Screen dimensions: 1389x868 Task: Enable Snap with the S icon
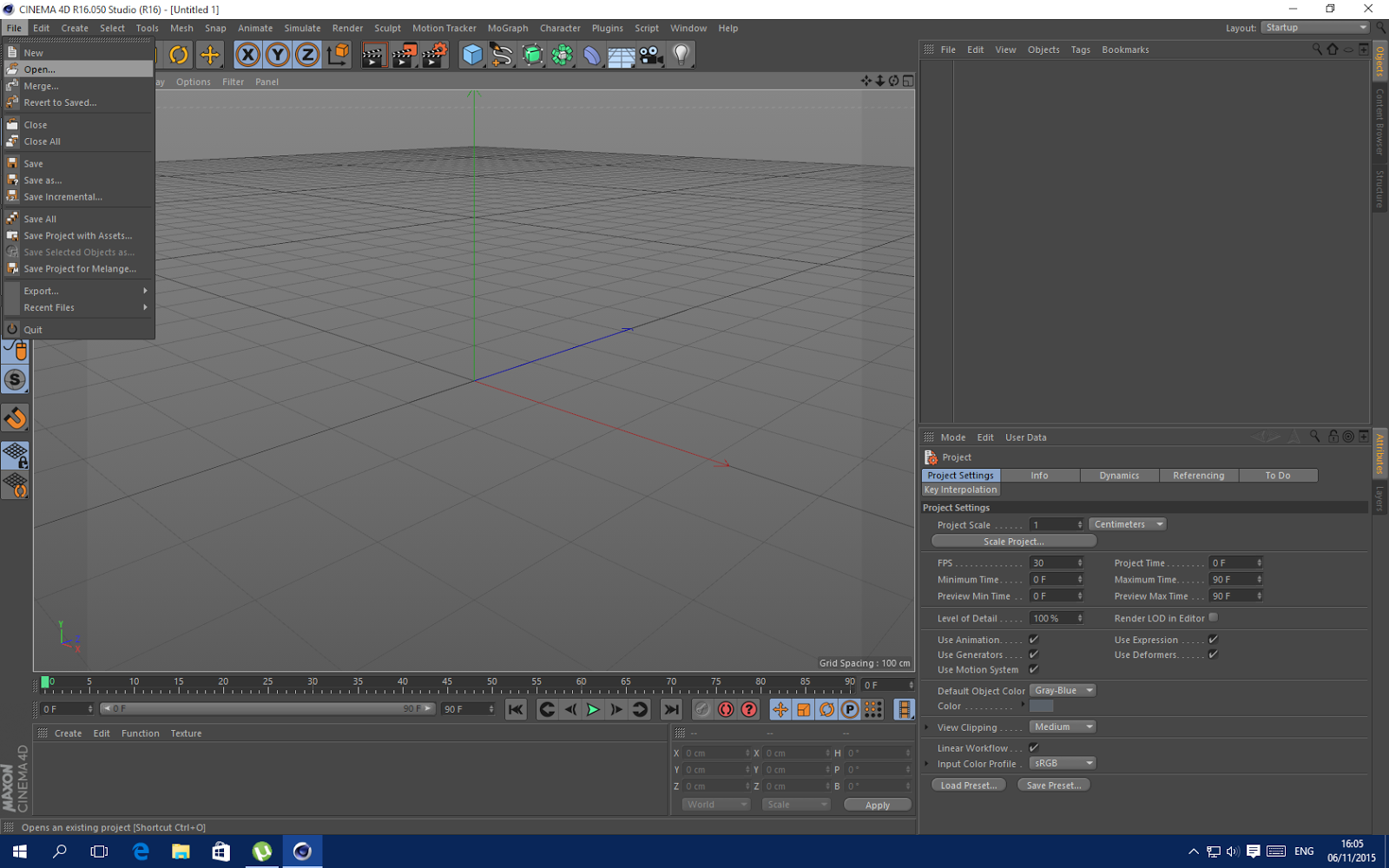(x=16, y=379)
